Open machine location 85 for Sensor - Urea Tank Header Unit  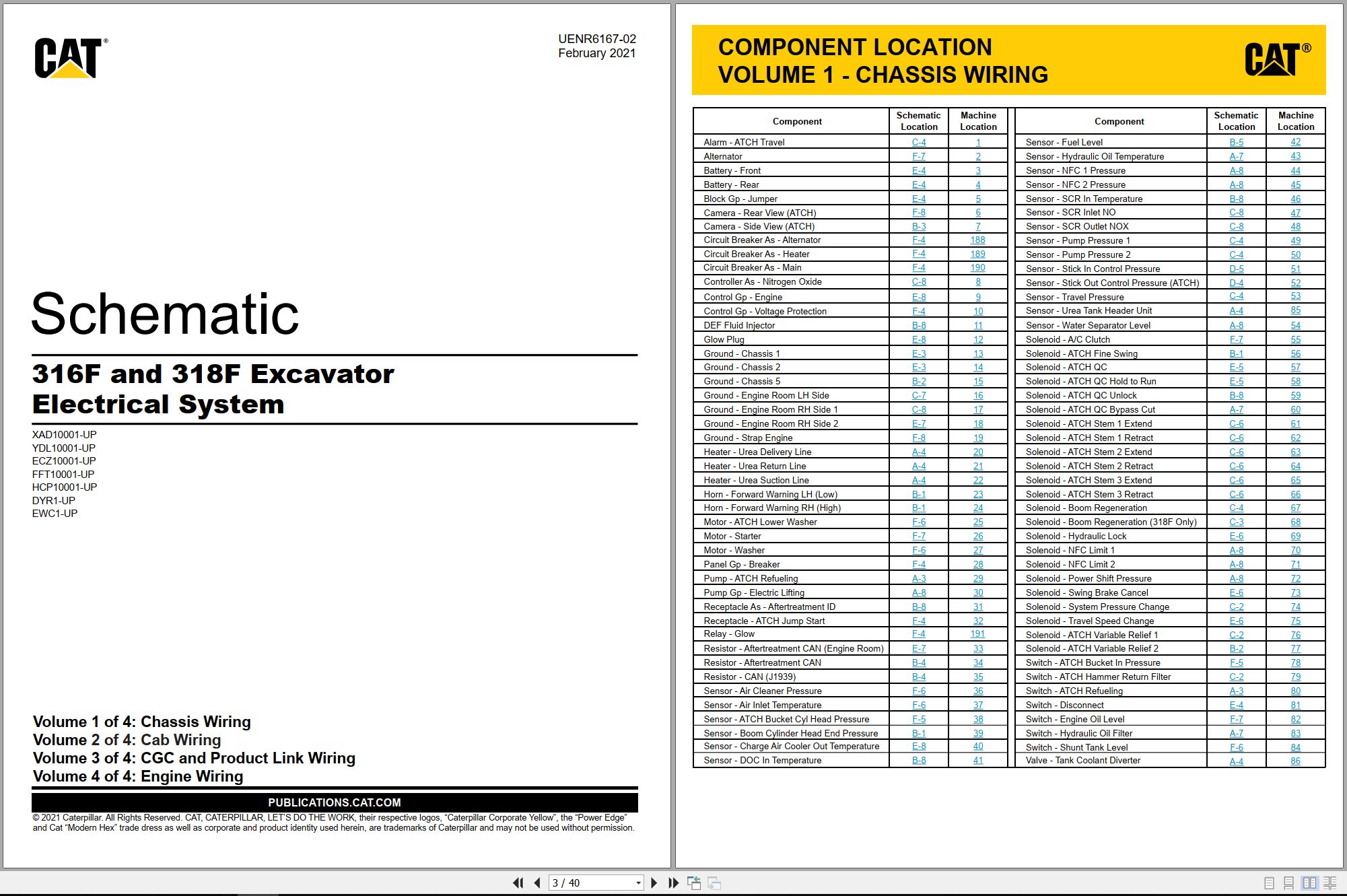pyautogui.click(x=1296, y=310)
